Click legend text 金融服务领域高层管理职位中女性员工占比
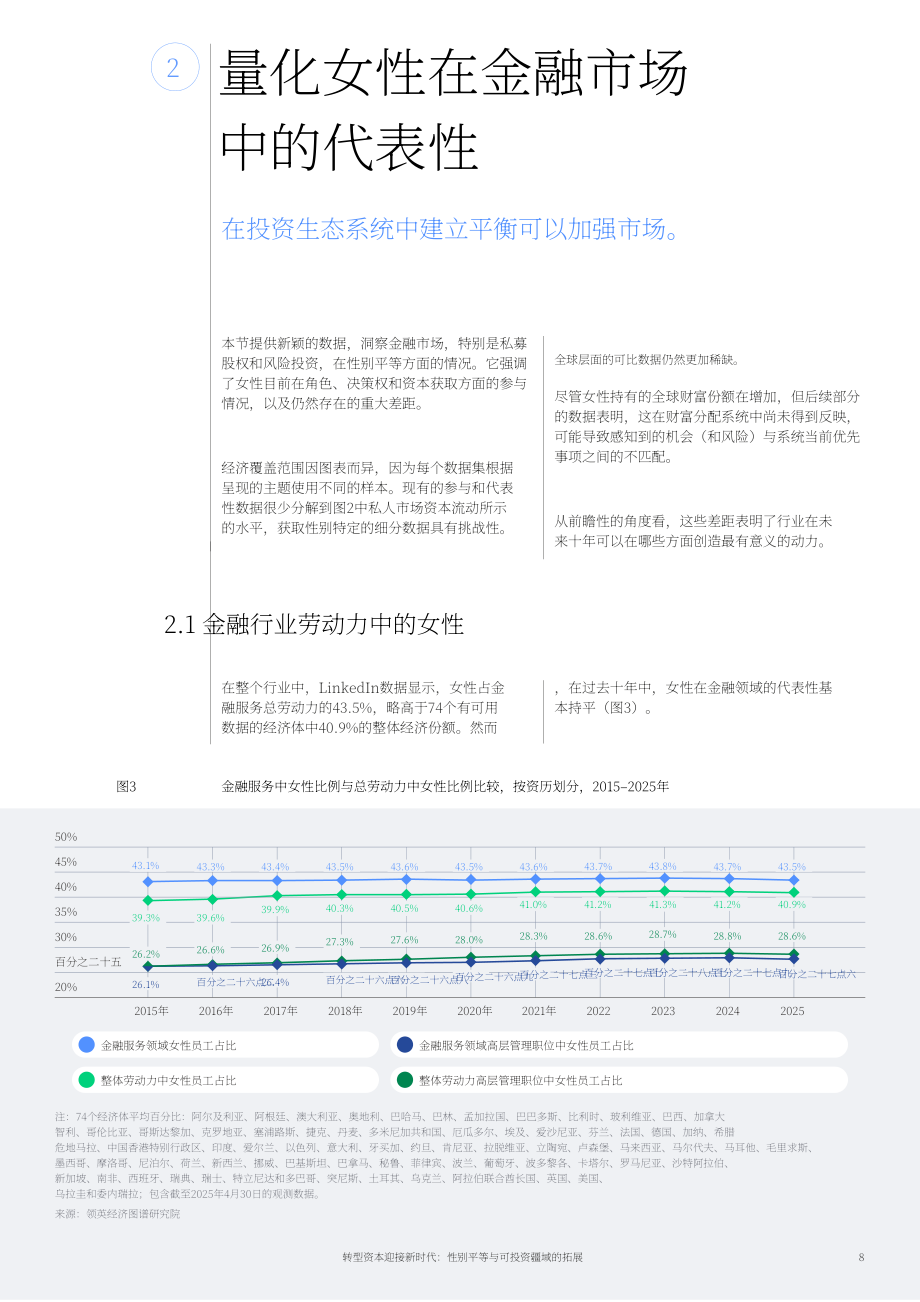This screenshot has width=920, height=1302. pyautogui.click(x=526, y=1045)
